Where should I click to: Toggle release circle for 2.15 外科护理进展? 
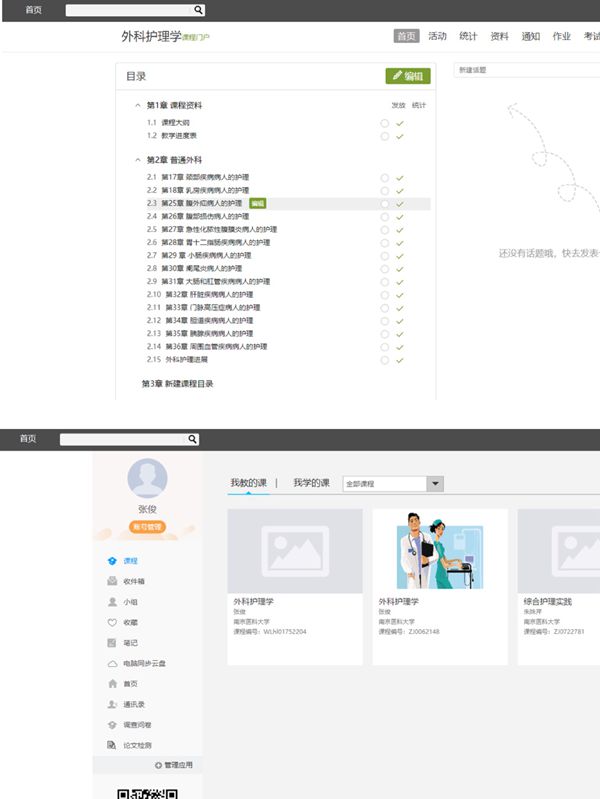pyautogui.click(x=385, y=359)
